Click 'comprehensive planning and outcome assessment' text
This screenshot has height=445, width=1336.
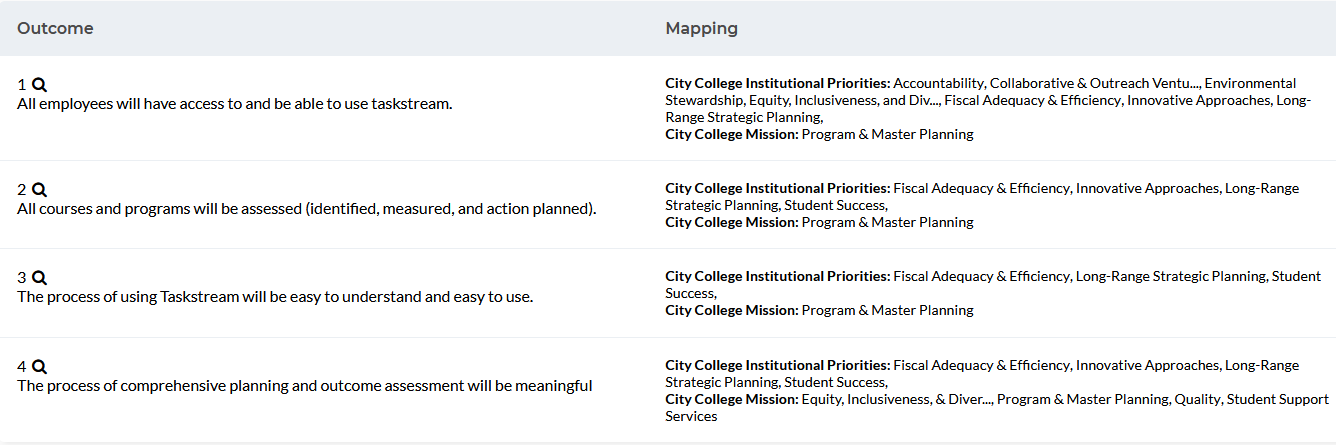coord(304,385)
